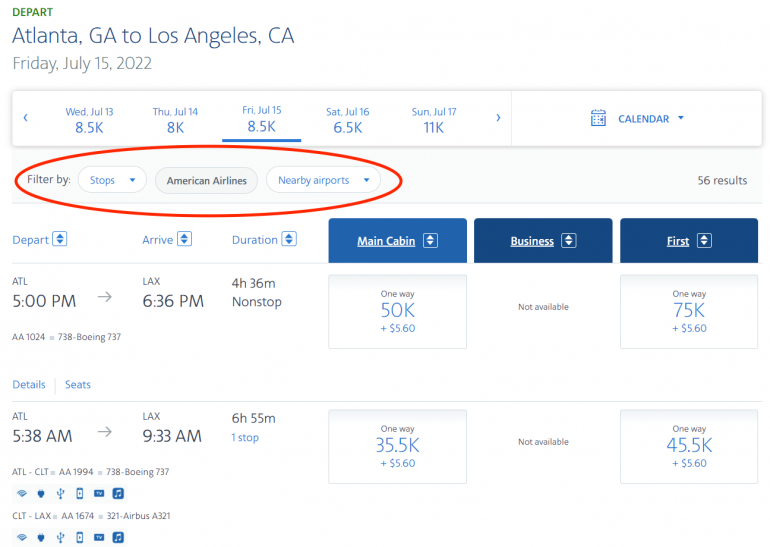Click the music icon for CLT-LAX flight
770x547 pixels.
(x=118, y=537)
